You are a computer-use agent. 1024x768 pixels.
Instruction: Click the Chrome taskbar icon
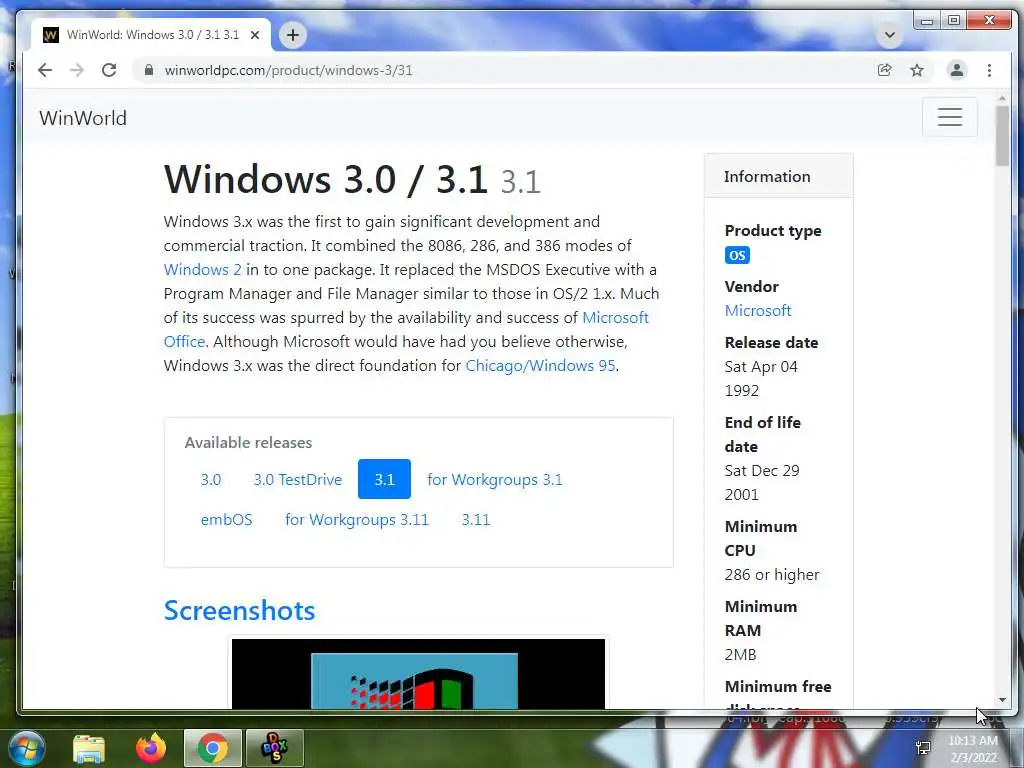coord(212,748)
